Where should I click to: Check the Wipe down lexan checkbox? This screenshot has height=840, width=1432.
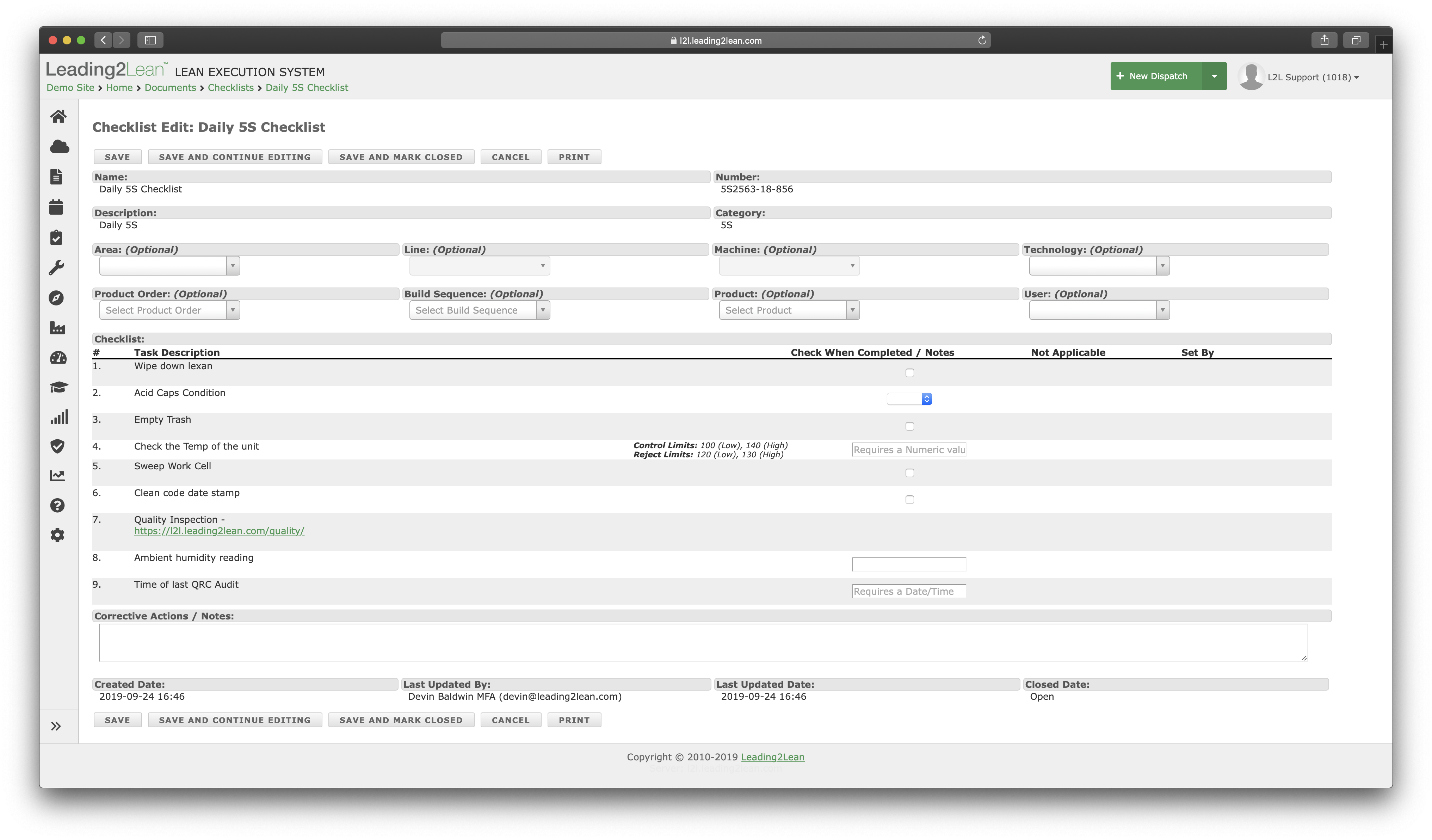tap(909, 373)
